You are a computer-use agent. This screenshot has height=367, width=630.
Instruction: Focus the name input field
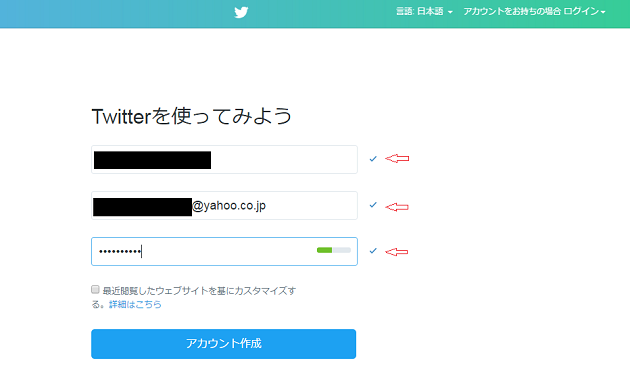(x=224, y=160)
